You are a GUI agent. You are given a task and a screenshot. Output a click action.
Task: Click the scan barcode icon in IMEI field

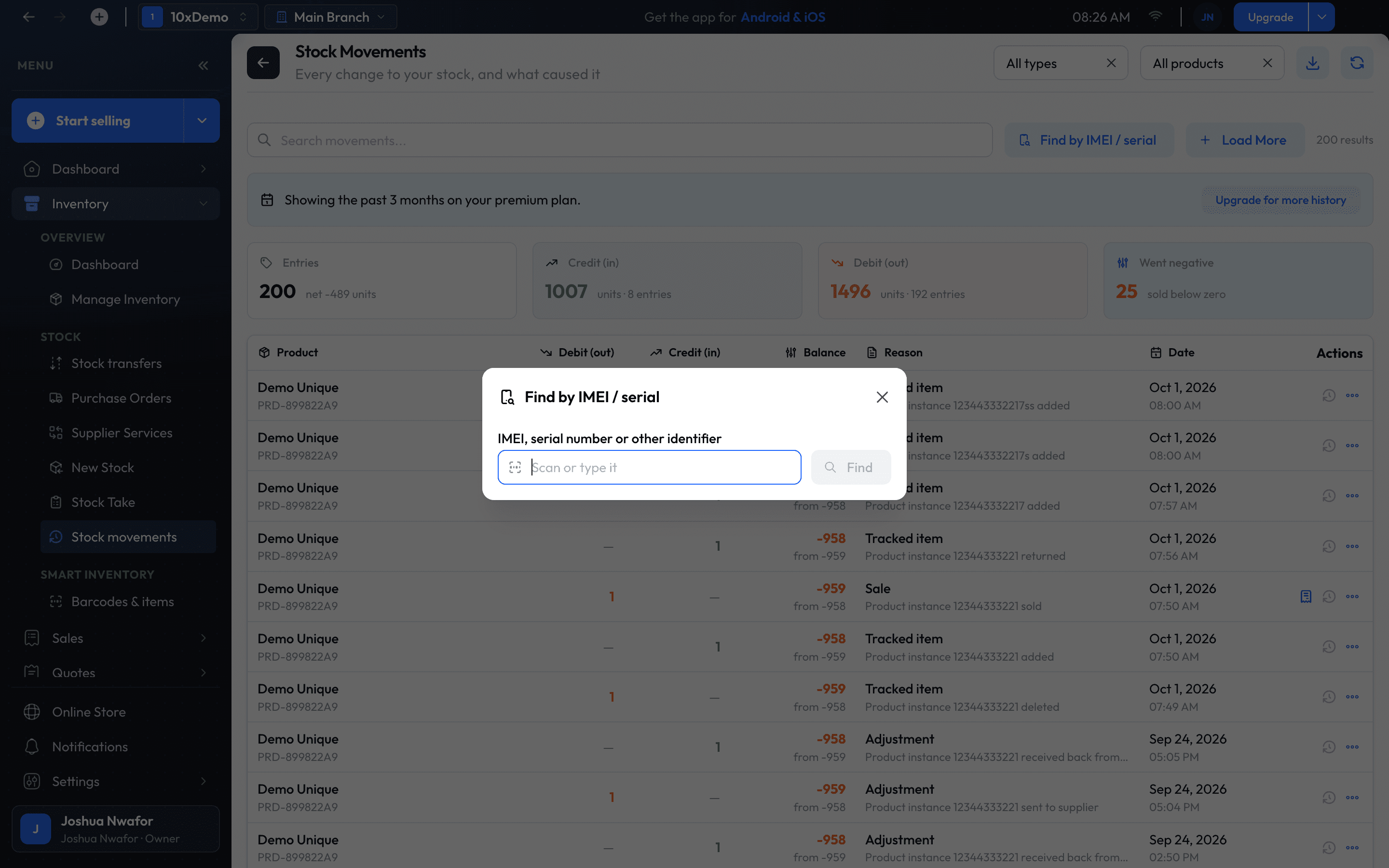(515, 467)
